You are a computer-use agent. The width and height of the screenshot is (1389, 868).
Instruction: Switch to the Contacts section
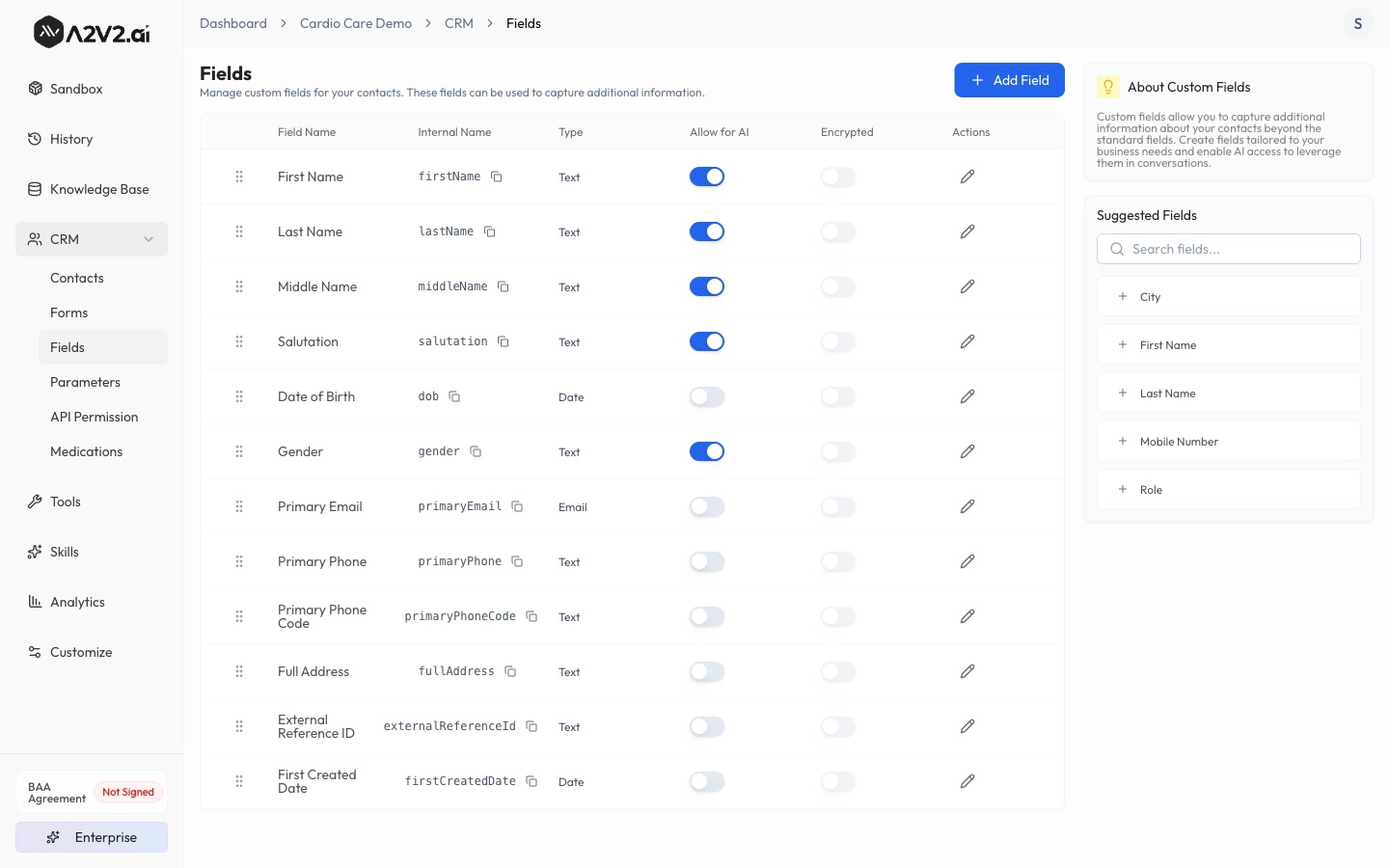76,278
